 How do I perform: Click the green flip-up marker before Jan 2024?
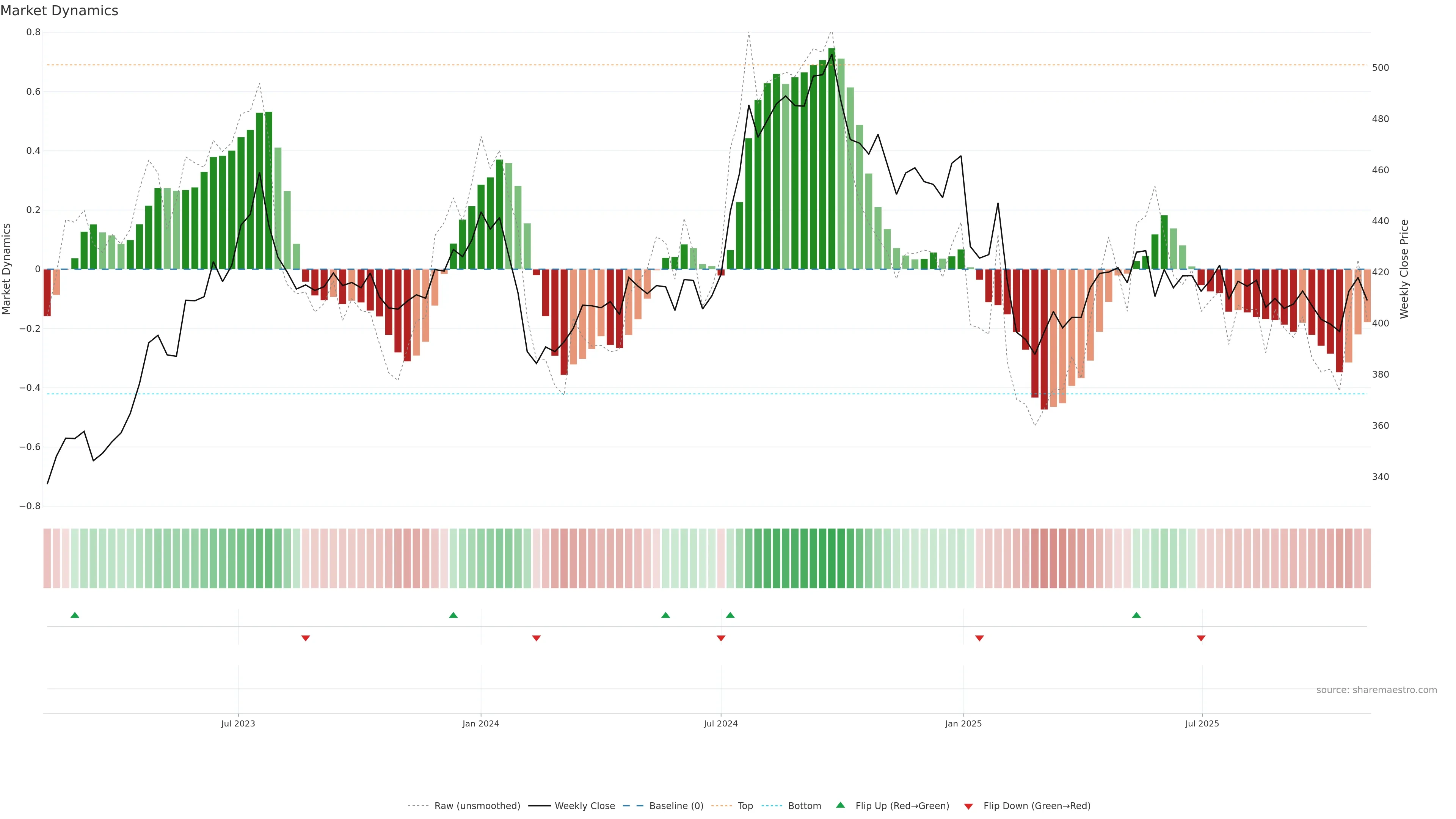pos(453,615)
